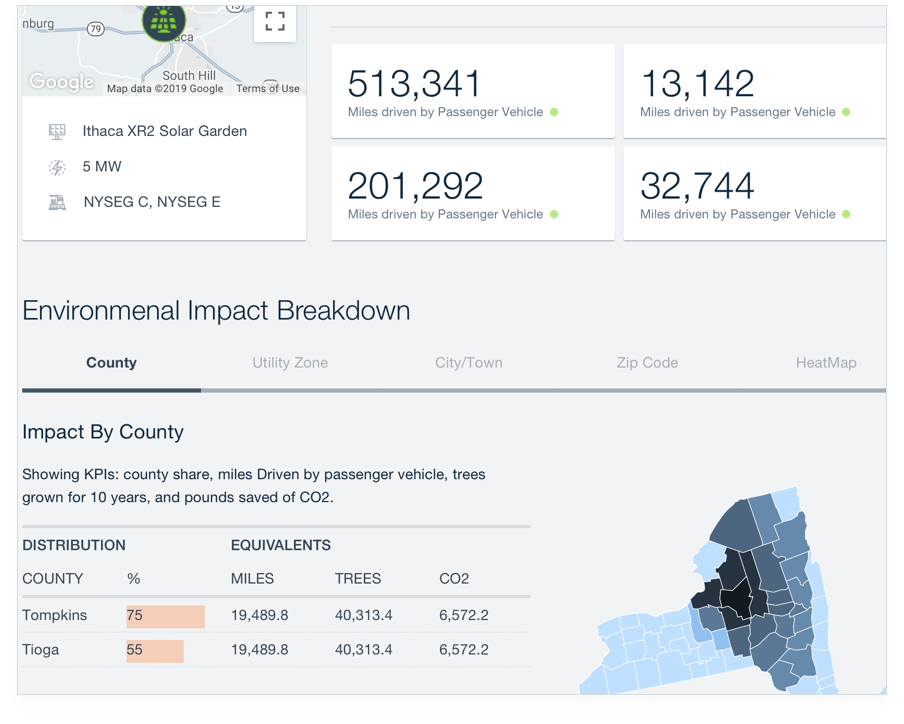Click the Tompkins 75 percent bar
Viewport: 904px width, 724px height.
[x=165, y=616]
